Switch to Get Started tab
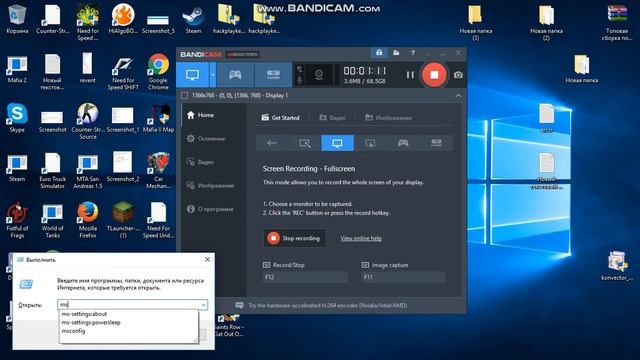The image size is (640, 360). coord(280,118)
